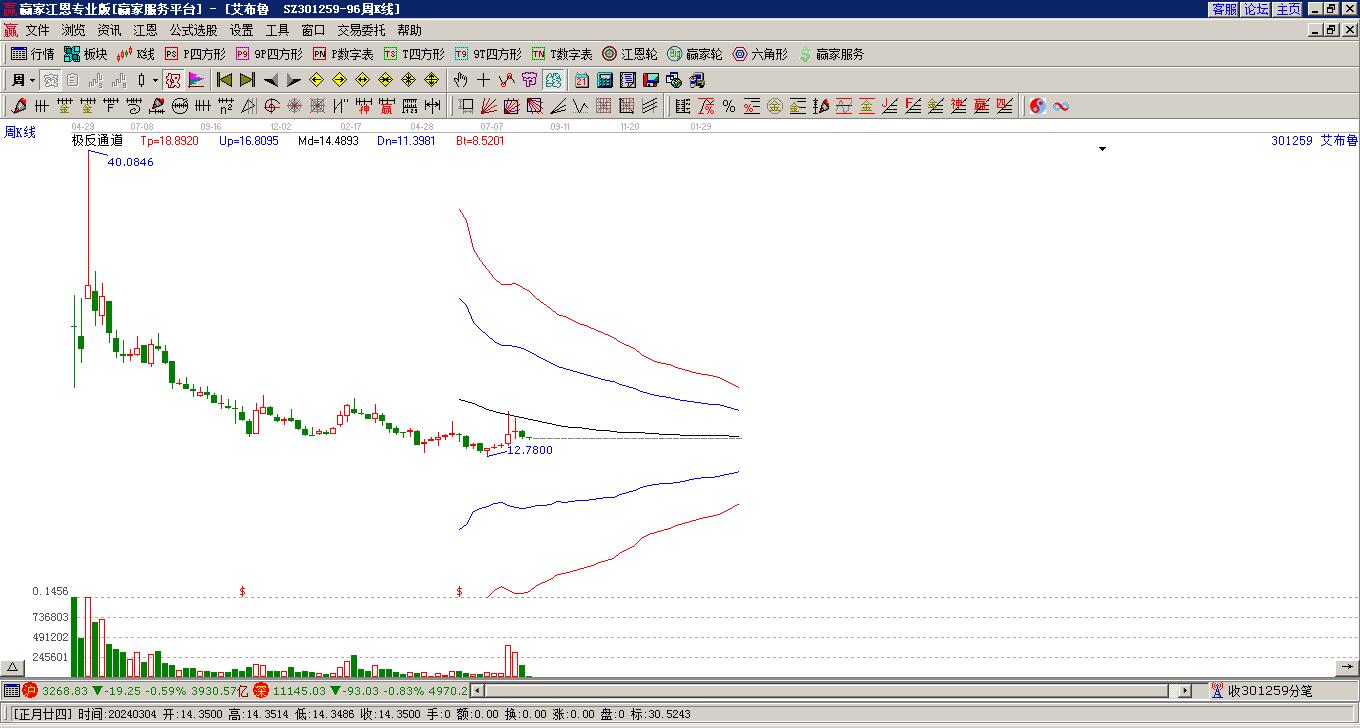This screenshot has width=1360, height=728.
Task: Open the 六角形 hexagon tool
Action: [760, 54]
